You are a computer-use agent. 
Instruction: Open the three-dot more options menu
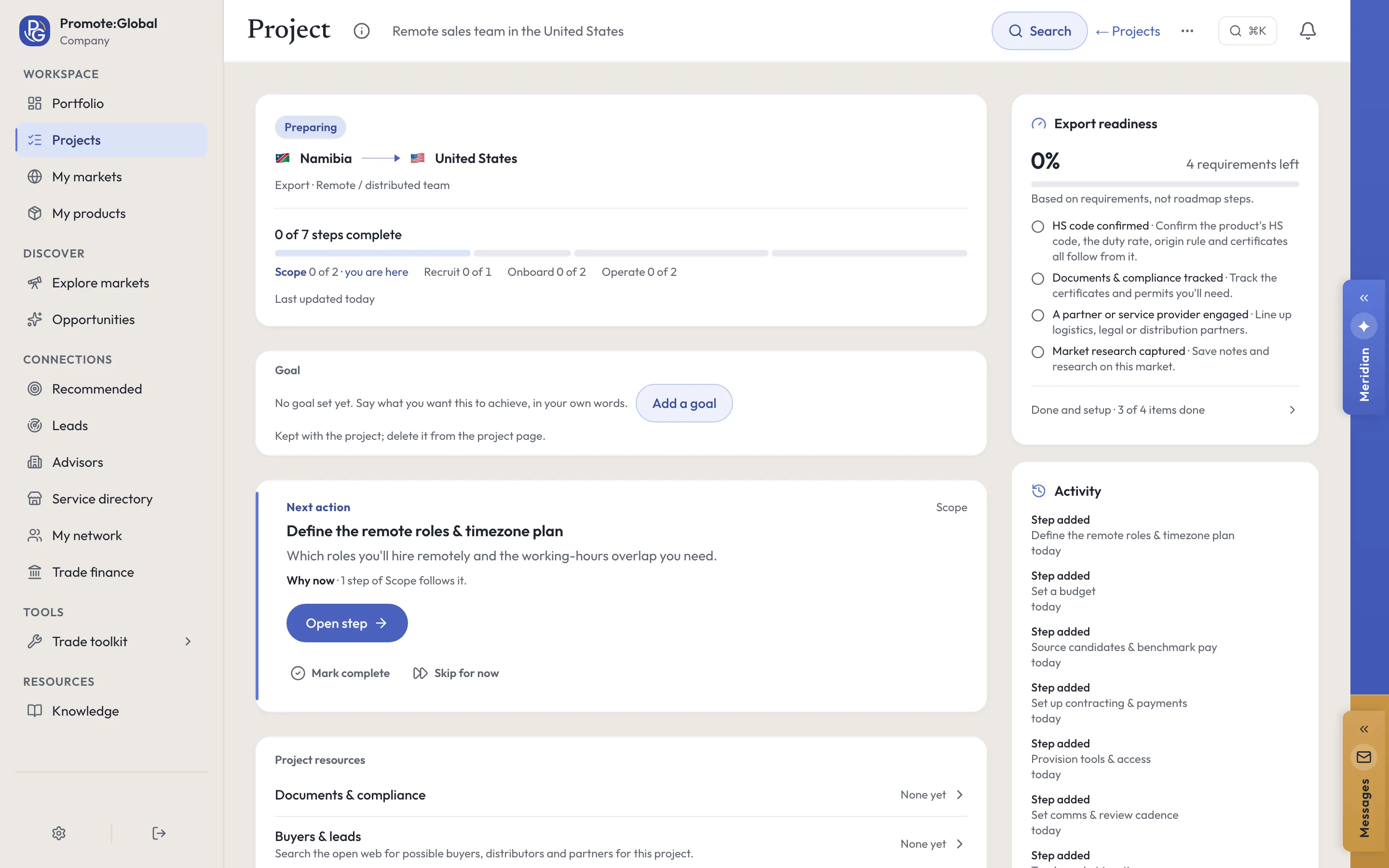1187,31
